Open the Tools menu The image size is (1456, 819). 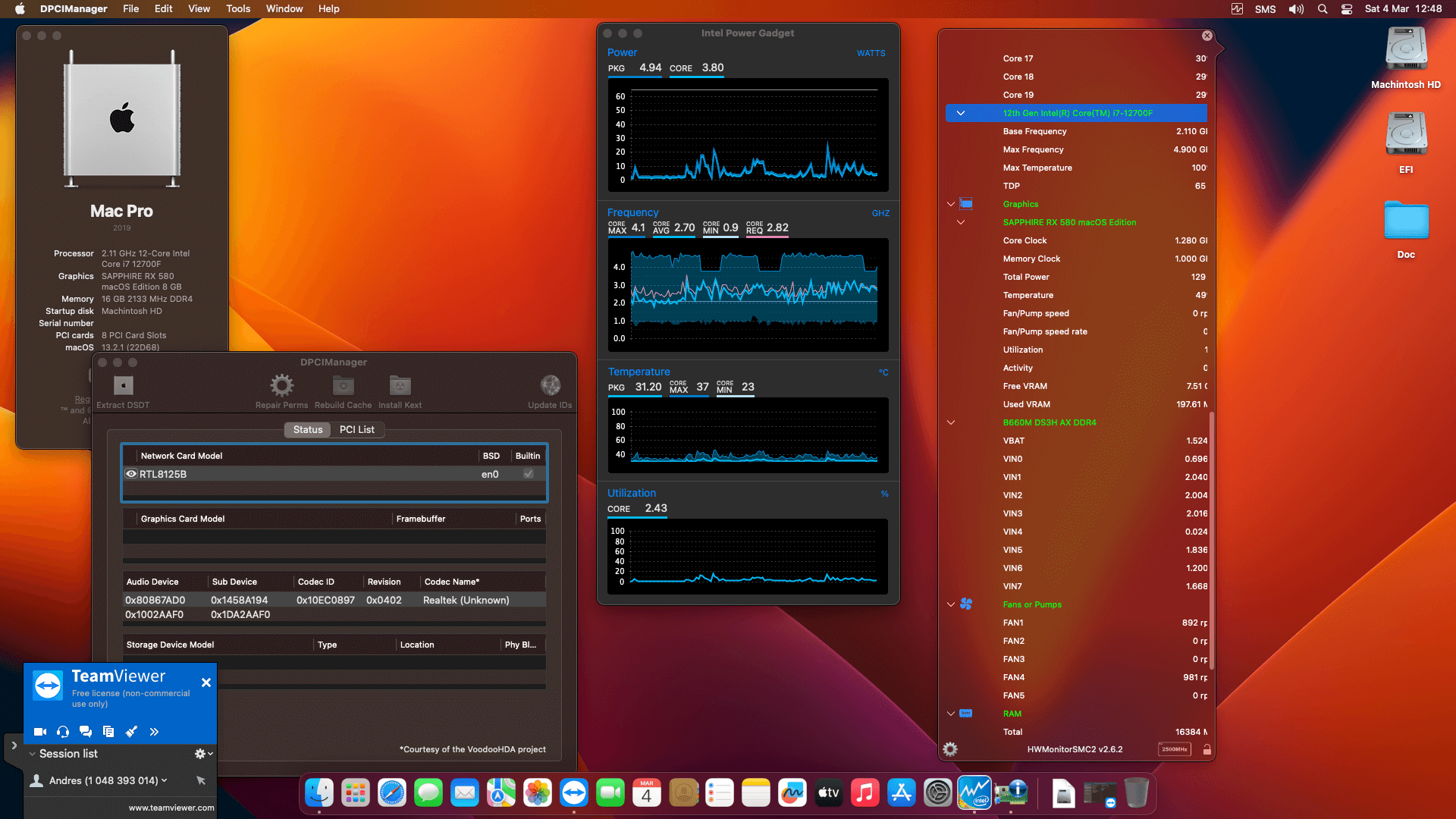click(237, 8)
